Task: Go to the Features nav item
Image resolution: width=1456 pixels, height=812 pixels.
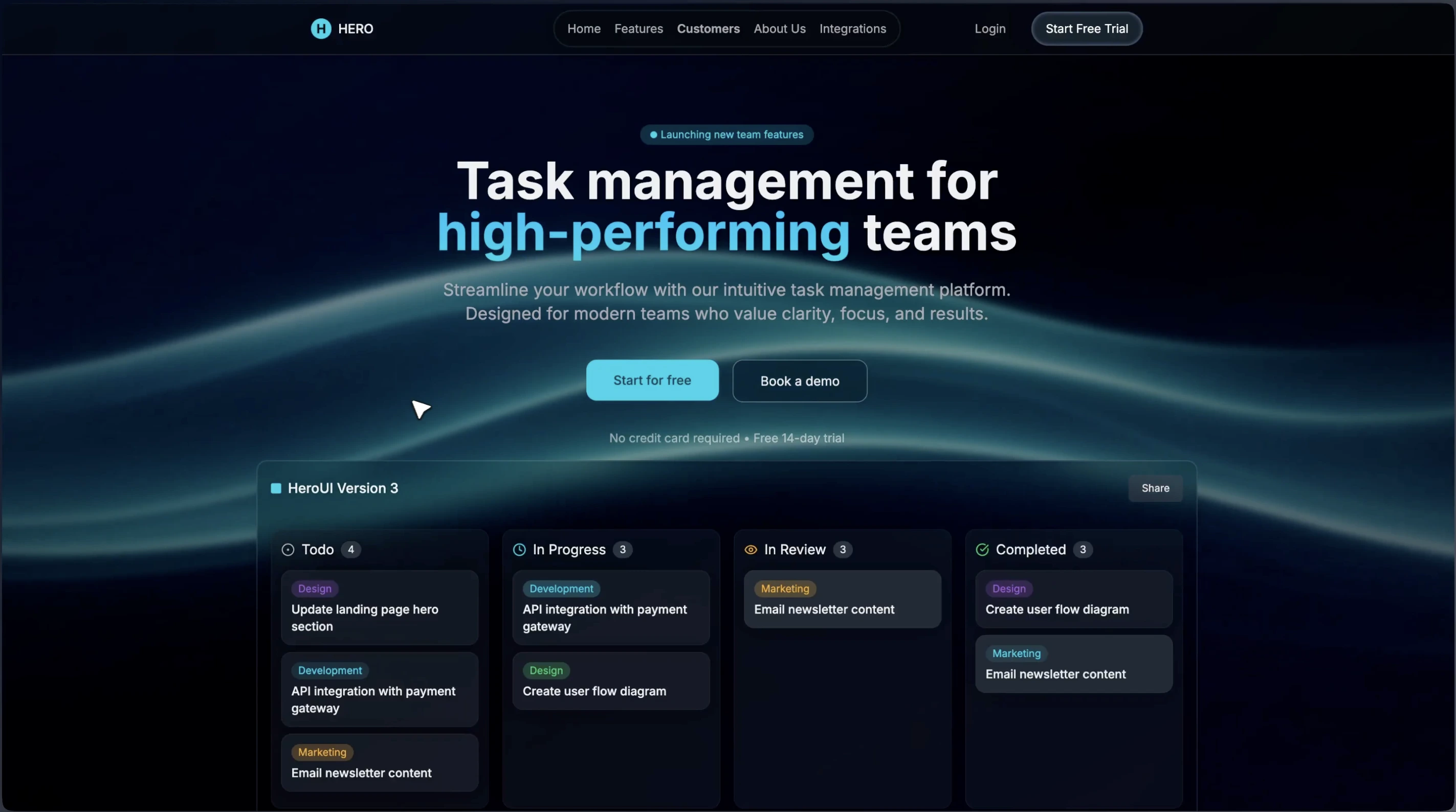Action: pyautogui.click(x=638, y=29)
